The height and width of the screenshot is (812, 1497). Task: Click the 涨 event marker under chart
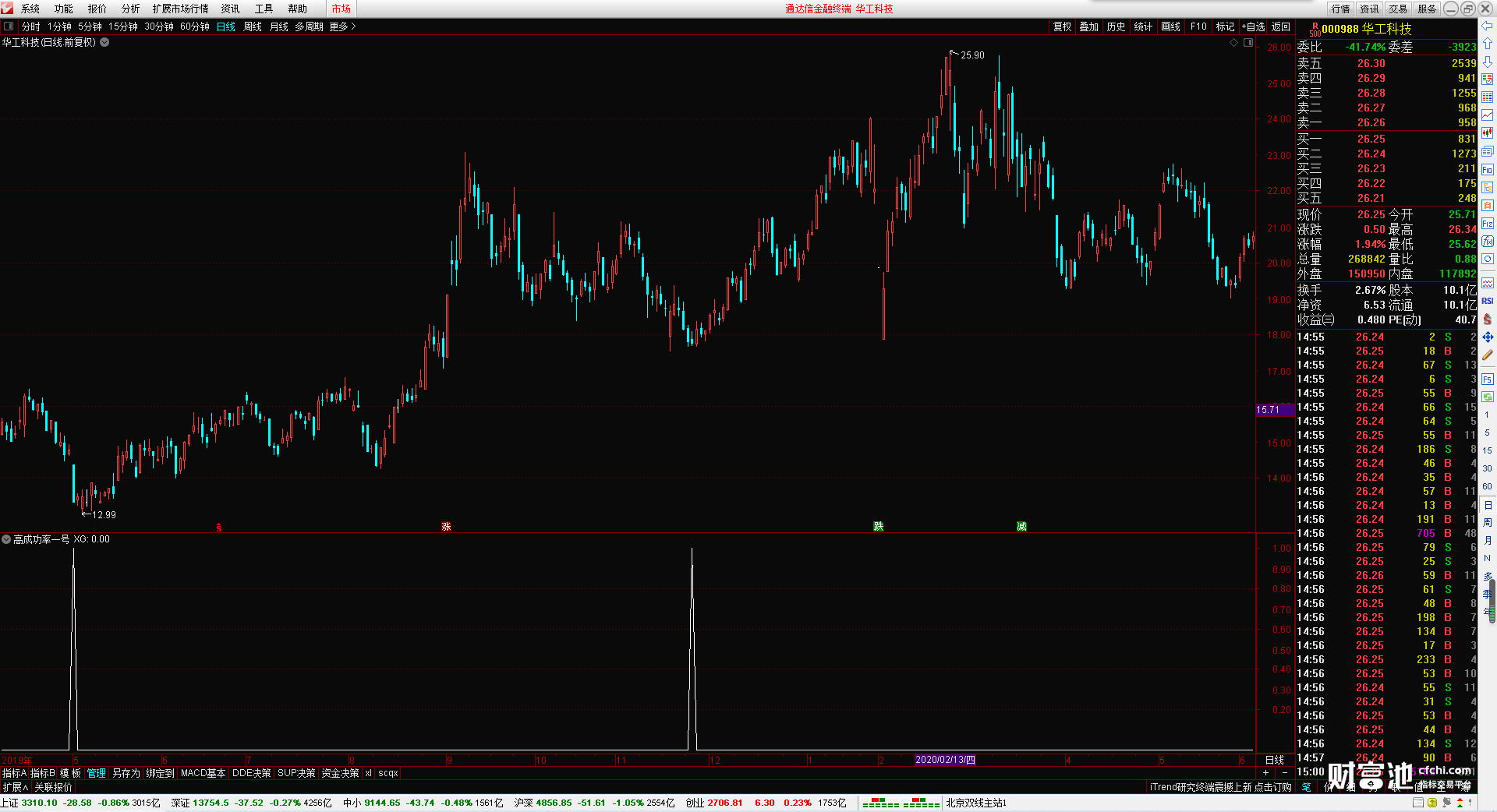pyautogui.click(x=446, y=527)
